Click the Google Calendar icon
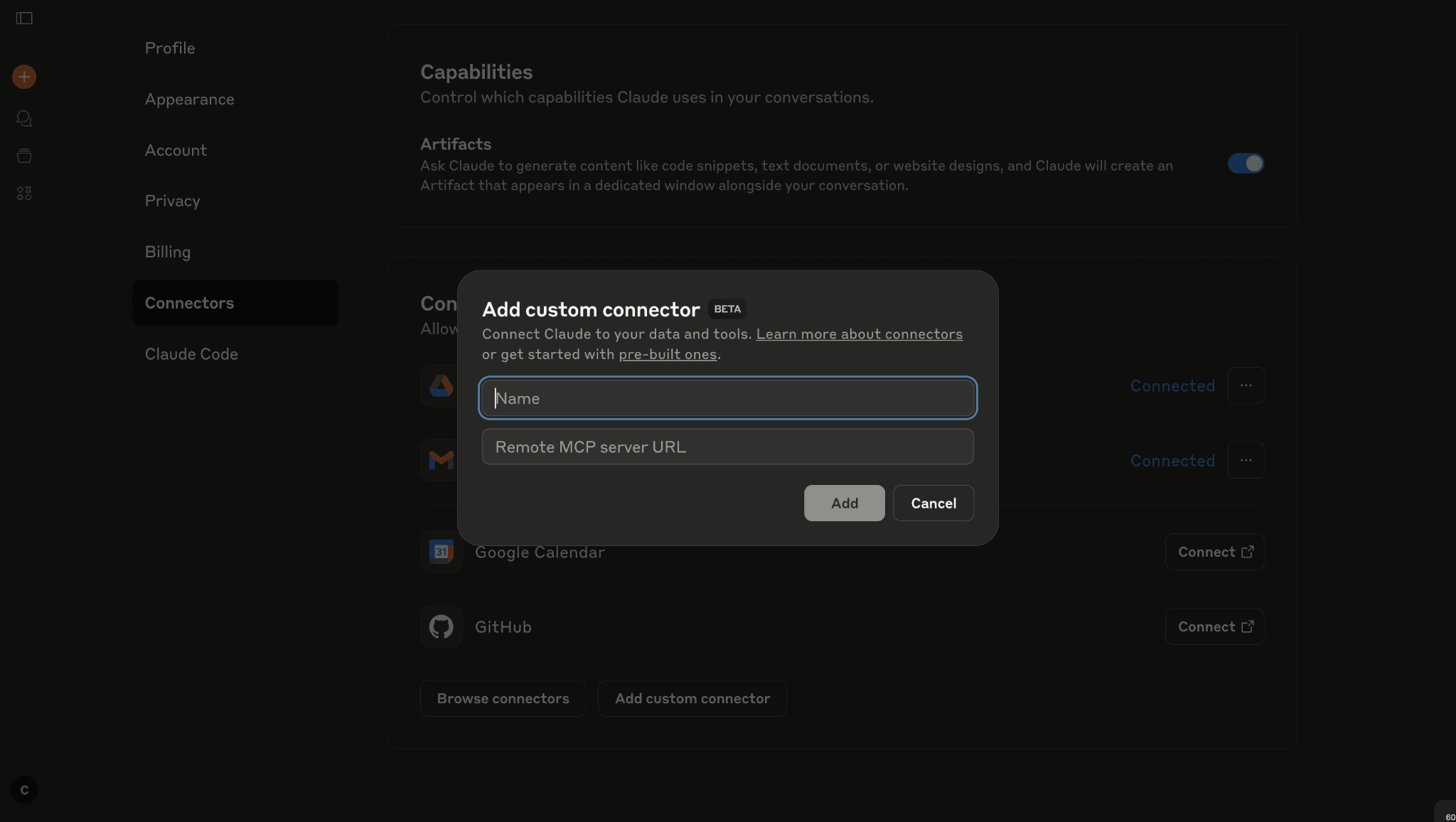This screenshot has width=1456, height=822. point(440,552)
